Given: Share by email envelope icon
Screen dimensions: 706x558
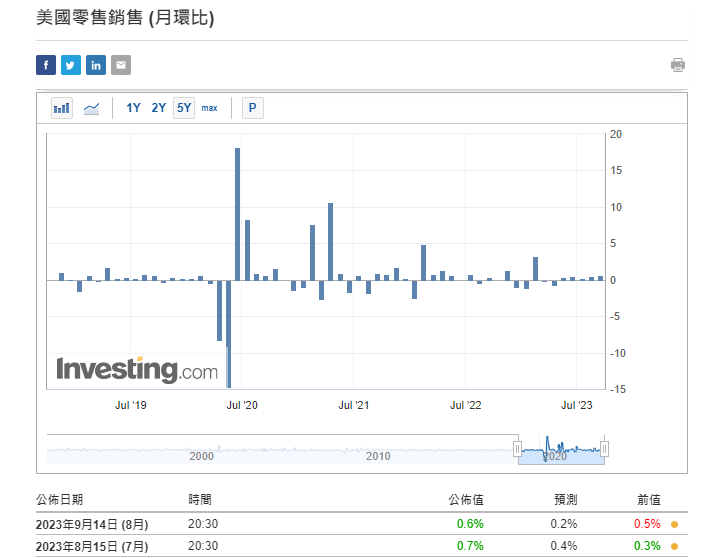Looking at the screenshot, I should point(121,65).
